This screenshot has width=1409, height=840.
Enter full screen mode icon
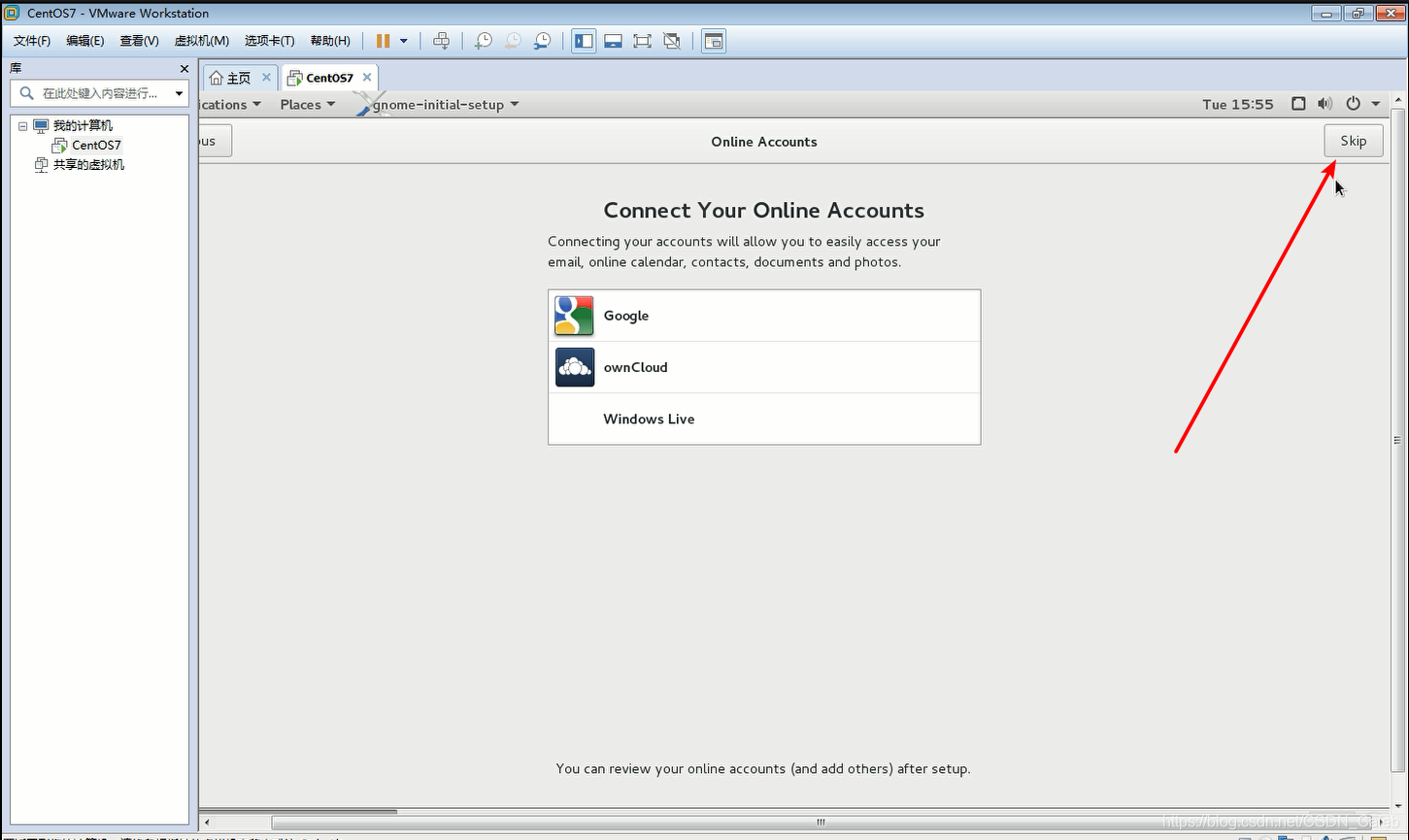point(642,41)
